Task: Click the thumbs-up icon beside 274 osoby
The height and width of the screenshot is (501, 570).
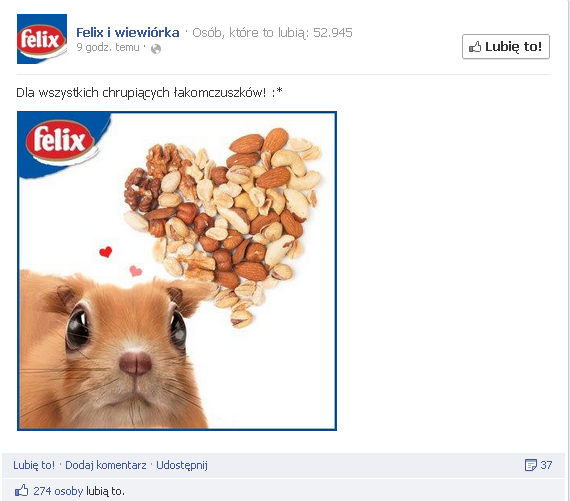Action: (x=21, y=490)
